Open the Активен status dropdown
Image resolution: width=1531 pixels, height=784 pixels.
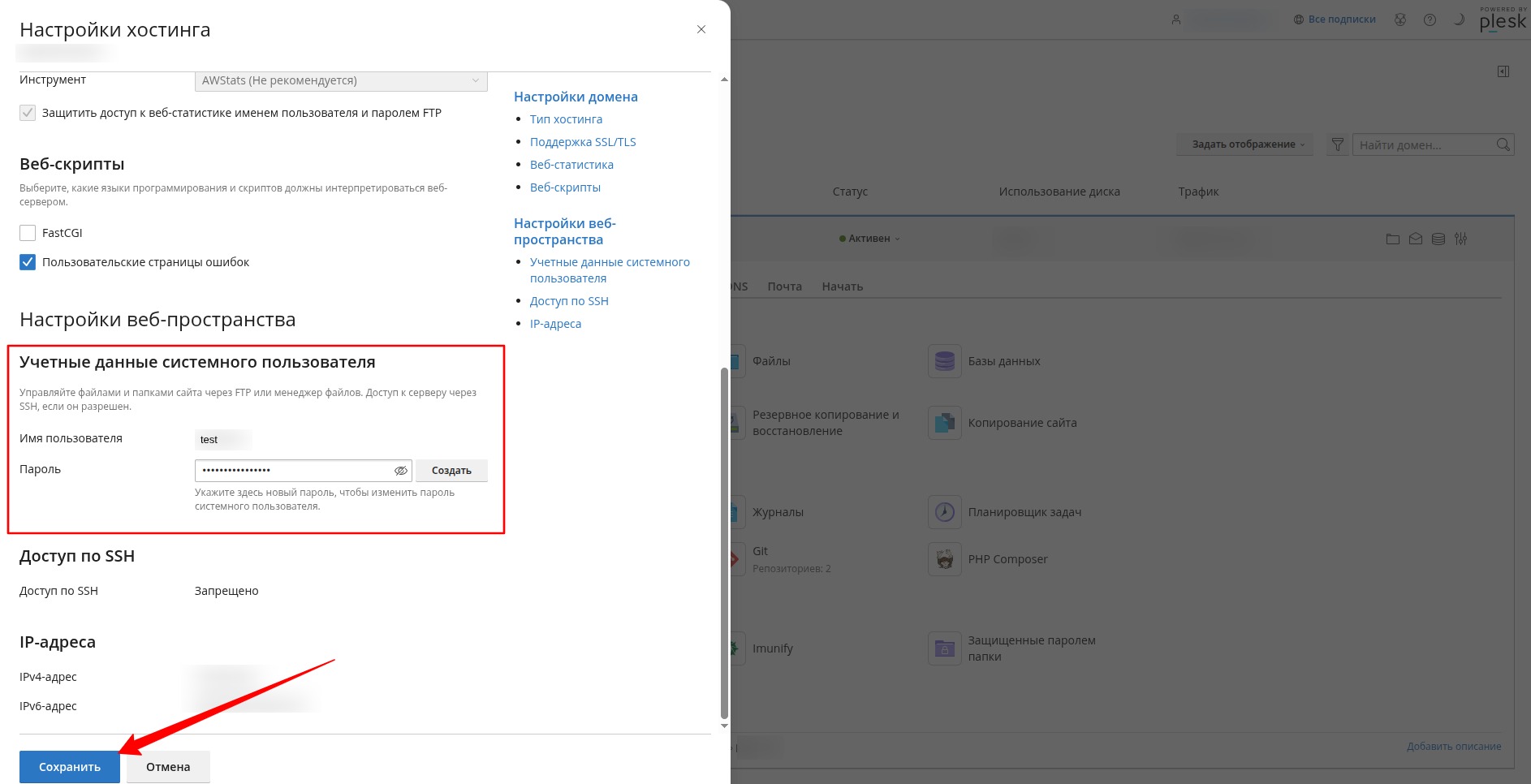[869, 239]
